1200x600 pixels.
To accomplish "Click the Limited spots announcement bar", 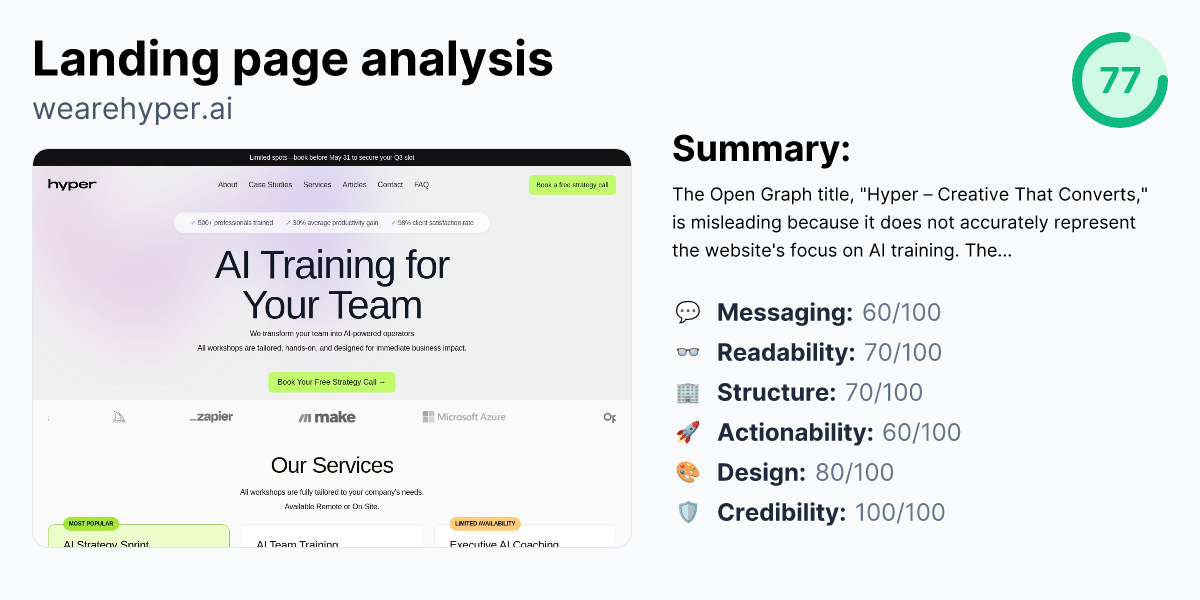I will pyautogui.click(x=333, y=158).
